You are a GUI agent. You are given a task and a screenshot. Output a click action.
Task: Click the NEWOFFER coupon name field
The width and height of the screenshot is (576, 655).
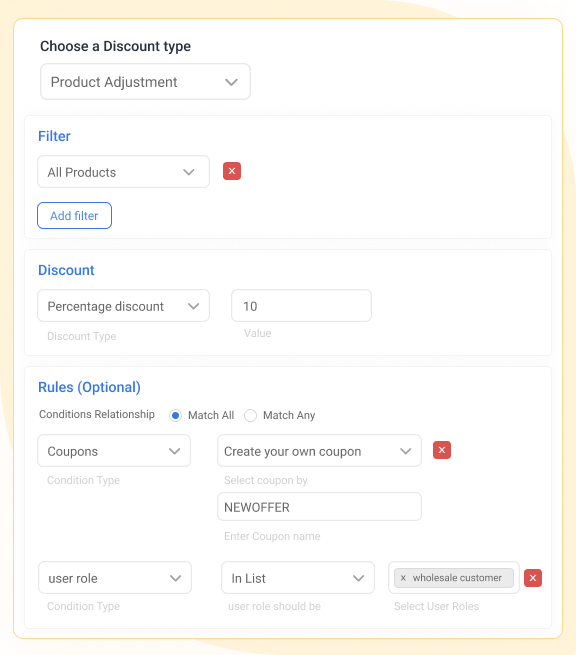pyautogui.click(x=320, y=507)
